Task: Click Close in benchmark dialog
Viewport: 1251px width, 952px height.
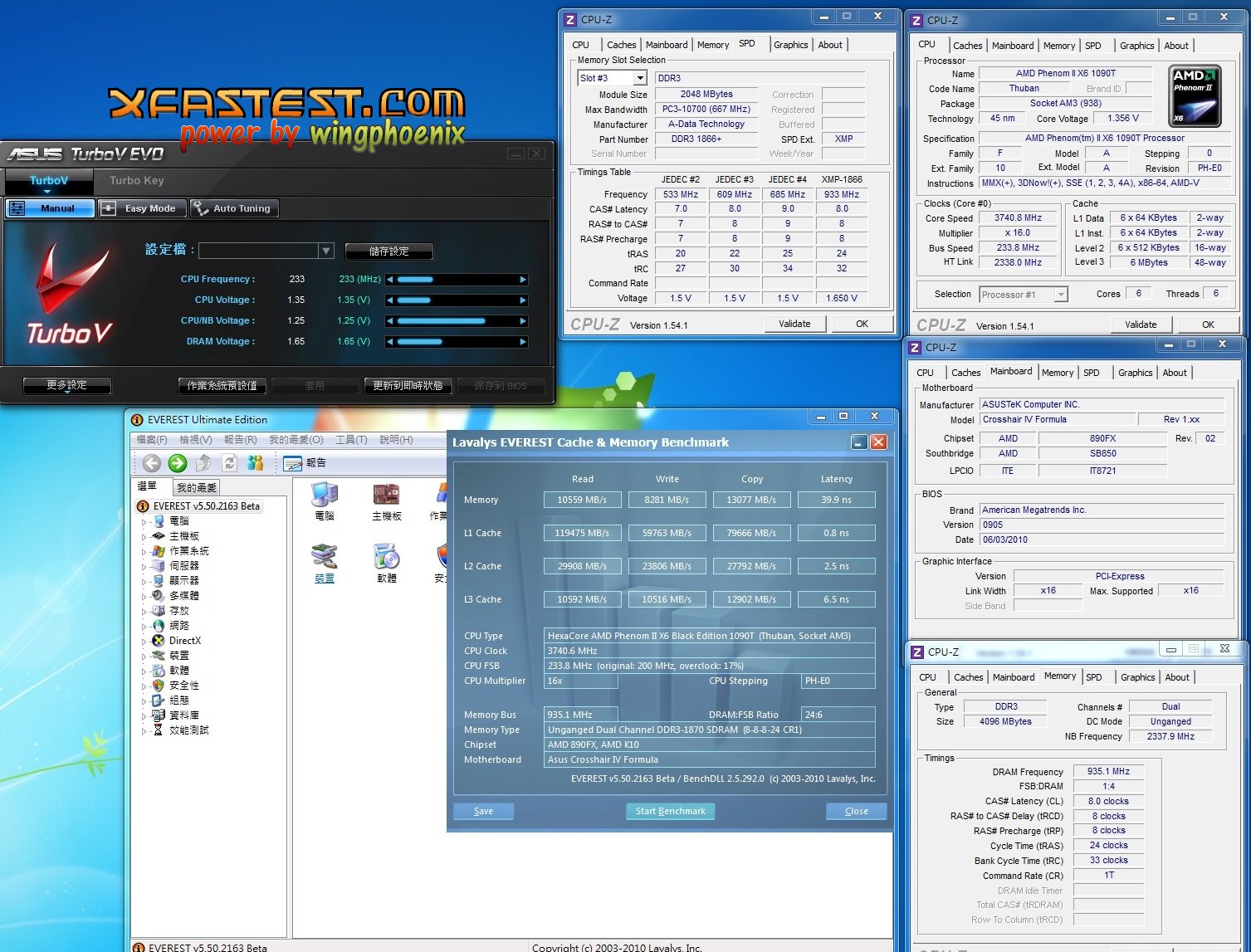Action: 857,811
